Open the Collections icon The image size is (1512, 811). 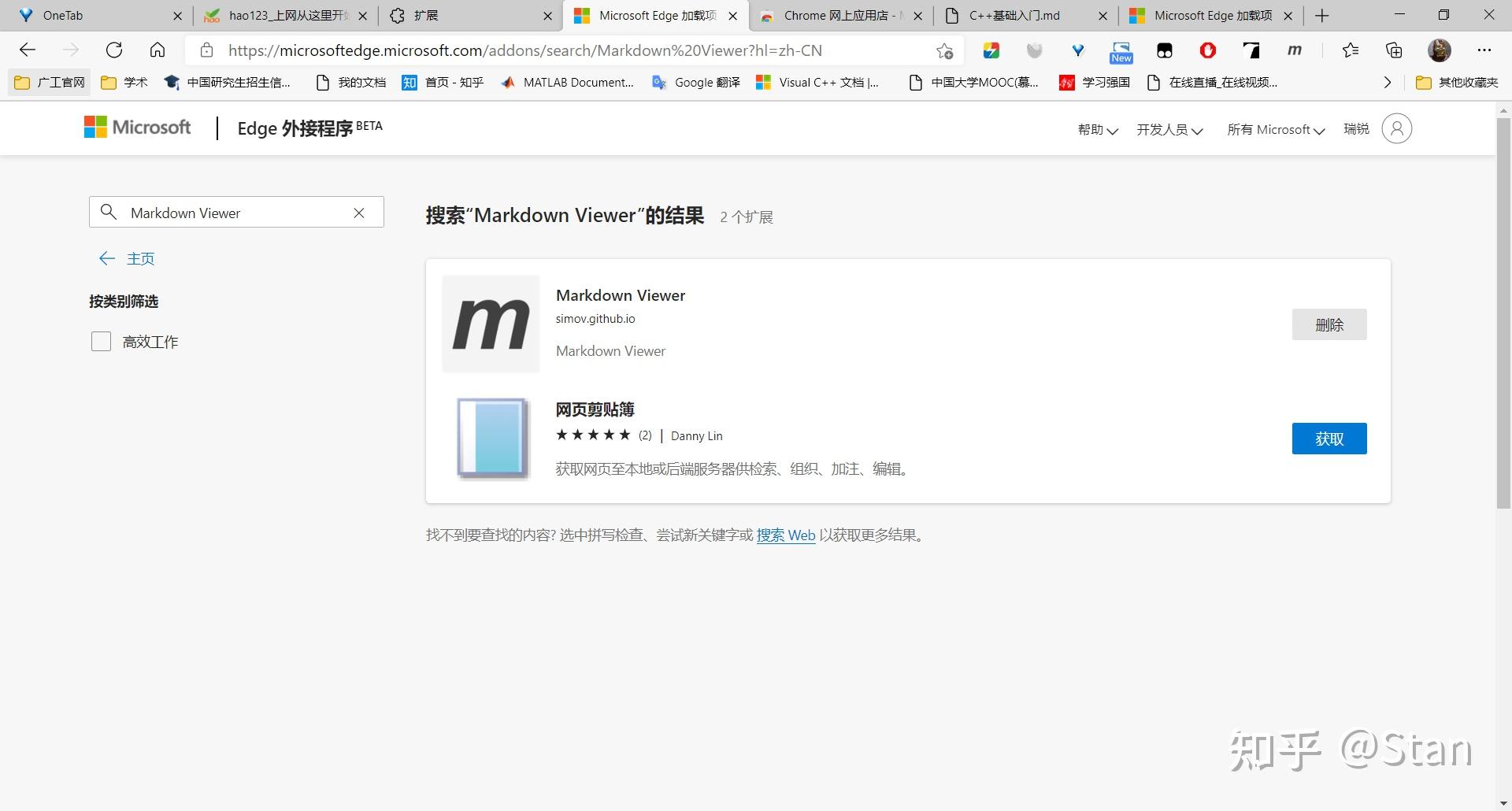pos(1394,50)
